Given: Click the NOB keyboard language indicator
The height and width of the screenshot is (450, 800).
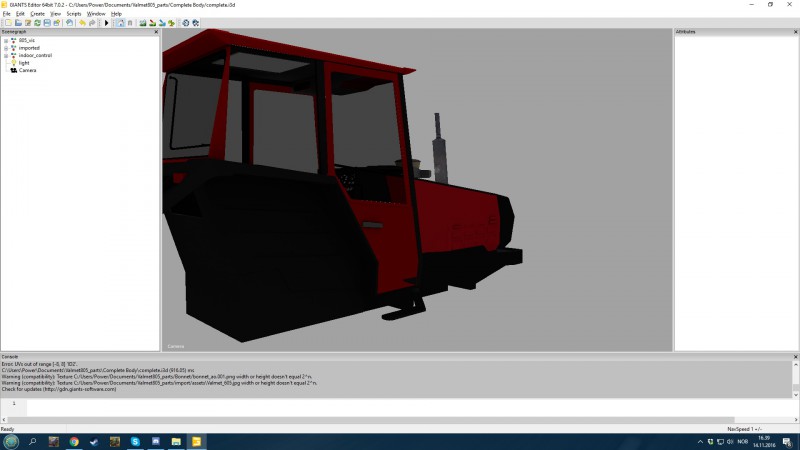Looking at the screenshot, I should [x=743, y=442].
